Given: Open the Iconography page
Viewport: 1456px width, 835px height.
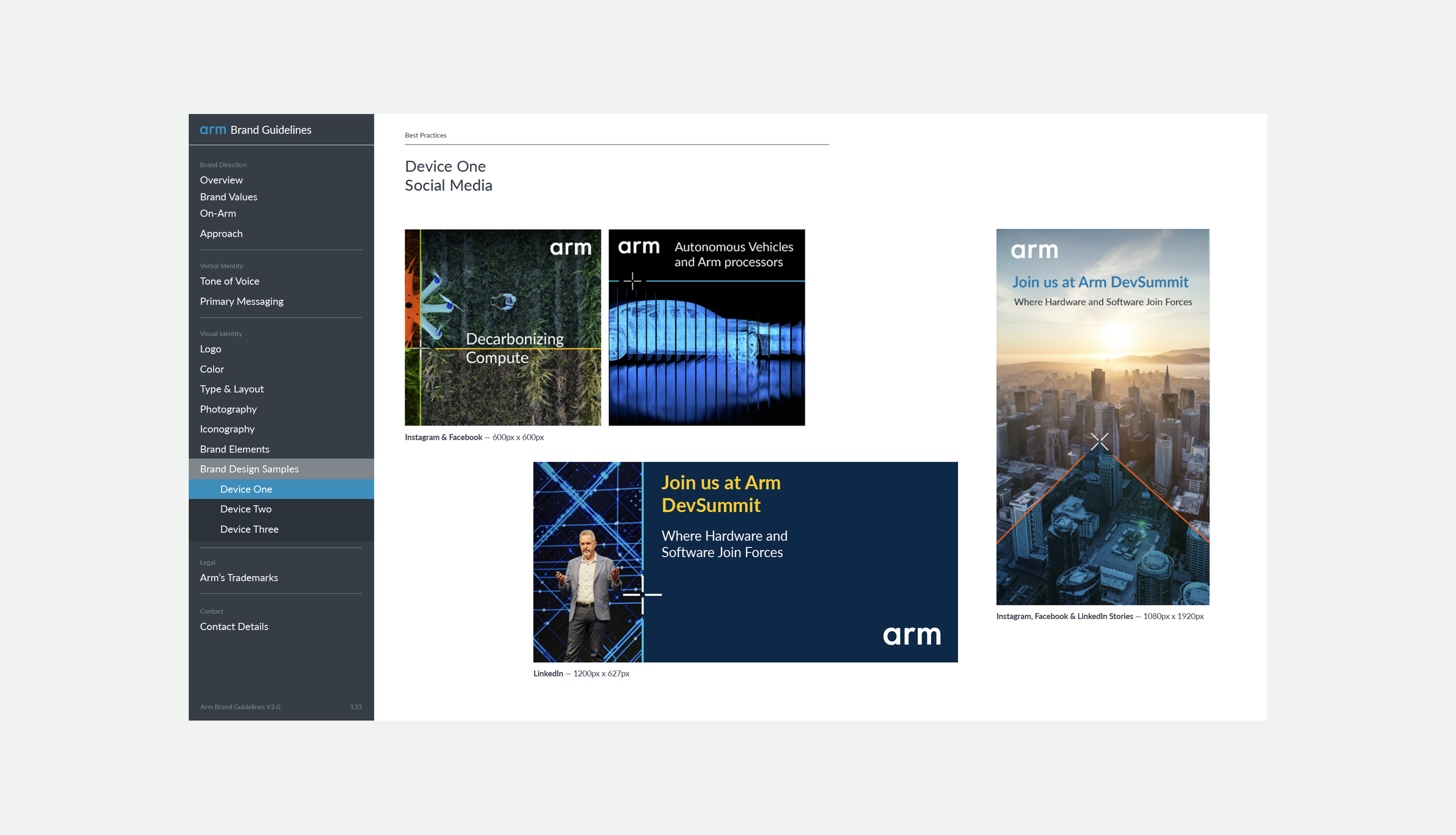Looking at the screenshot, I should coord(227,429).
